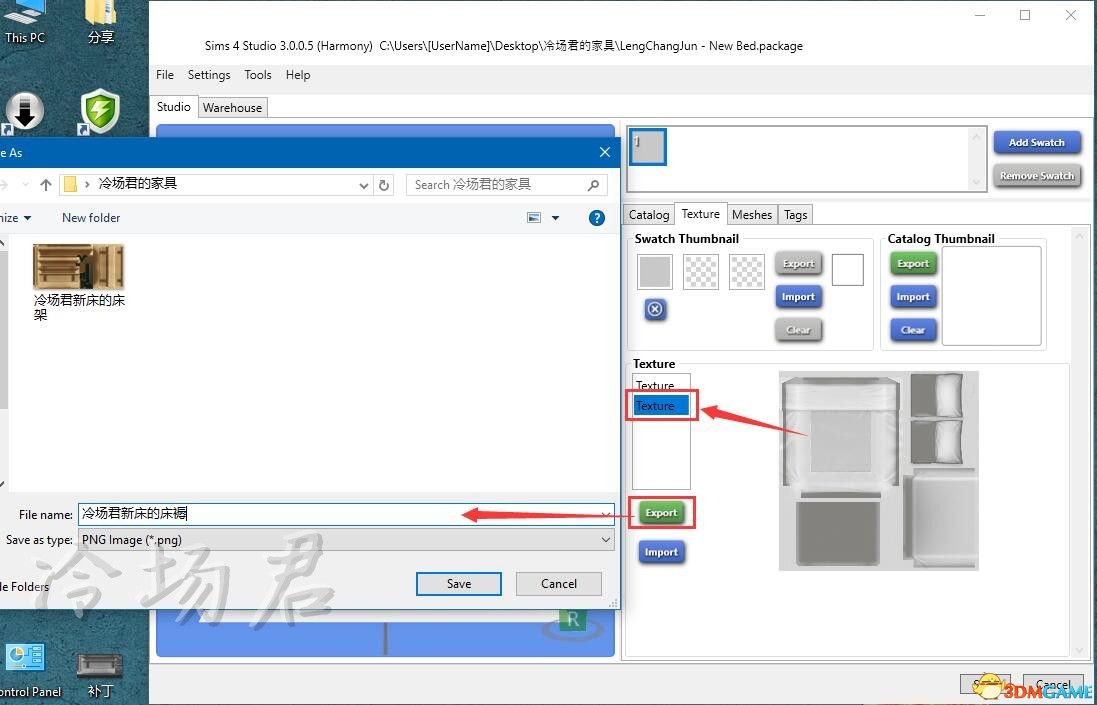The image size is (1097, 705).
Task: Open This PC desktop icon
Action: pos(24,22)
